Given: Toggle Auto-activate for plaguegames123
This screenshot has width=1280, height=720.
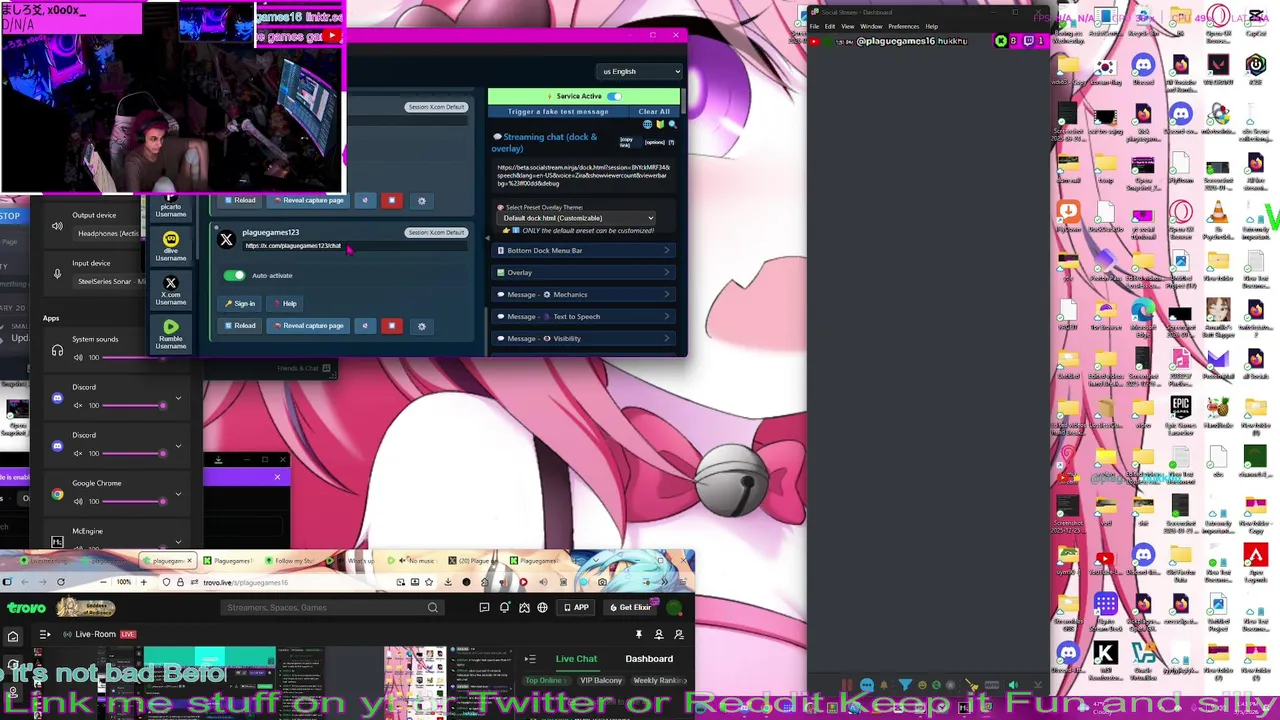Looking at the screenshot, I should [234, 275].
